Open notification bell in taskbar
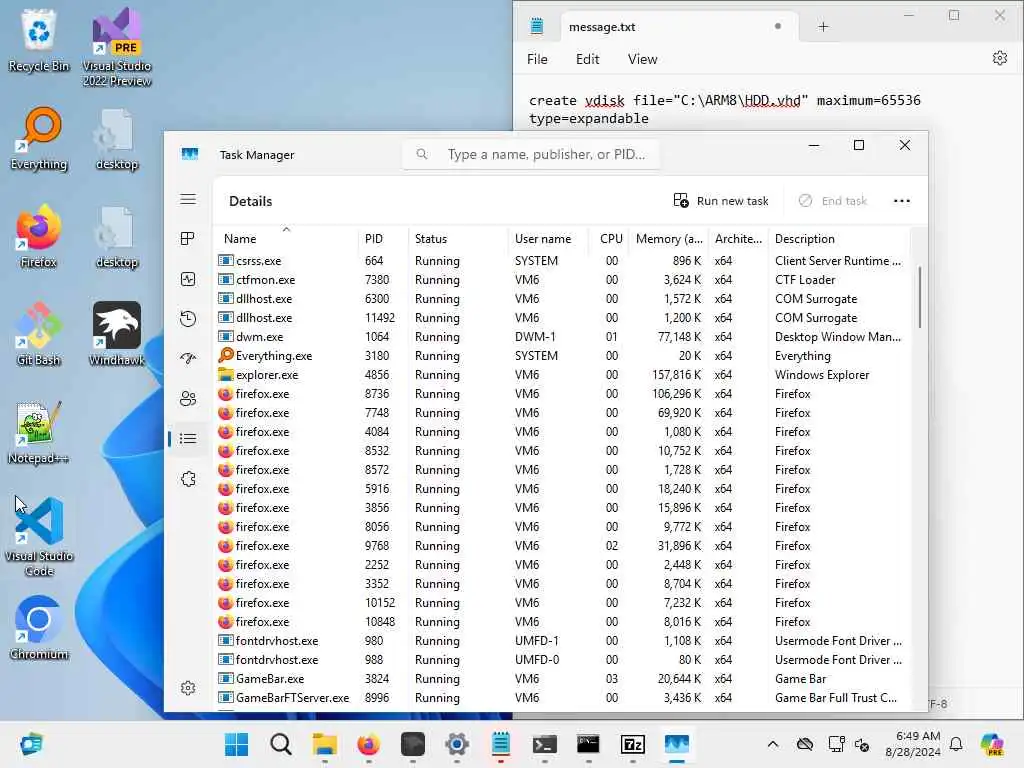The image size is (1024, 768). click(x=956, y=744)
